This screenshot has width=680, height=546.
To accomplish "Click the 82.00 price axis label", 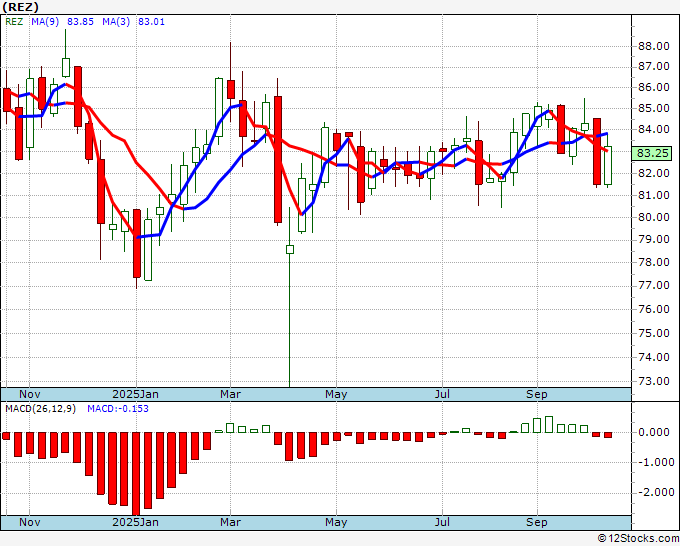I will coord(654,173).
